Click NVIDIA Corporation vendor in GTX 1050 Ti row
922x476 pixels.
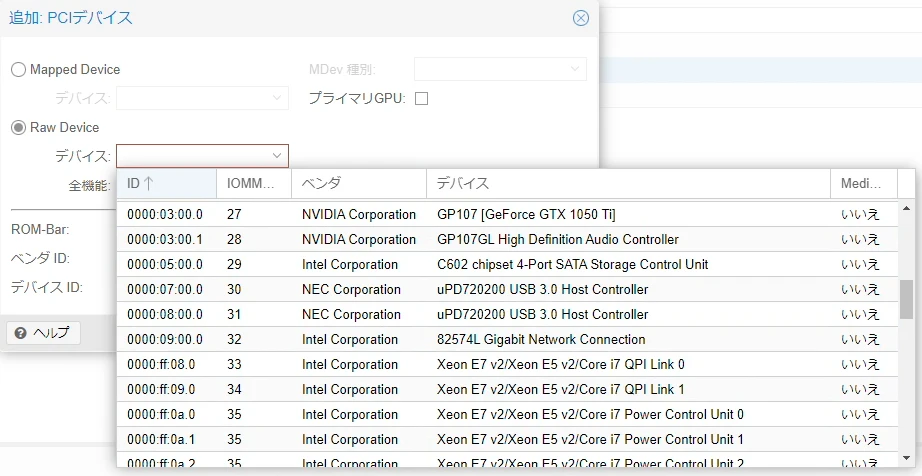pos(359,214)
